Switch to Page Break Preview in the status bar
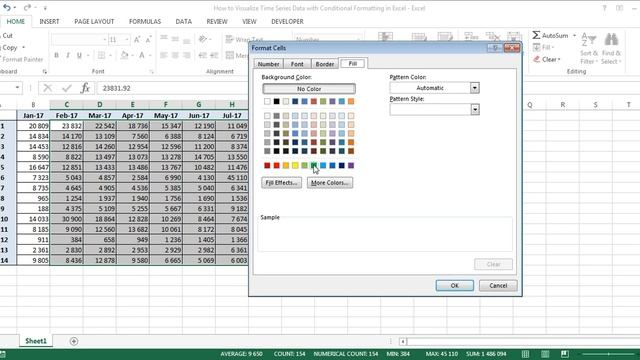 coord(564,354)
